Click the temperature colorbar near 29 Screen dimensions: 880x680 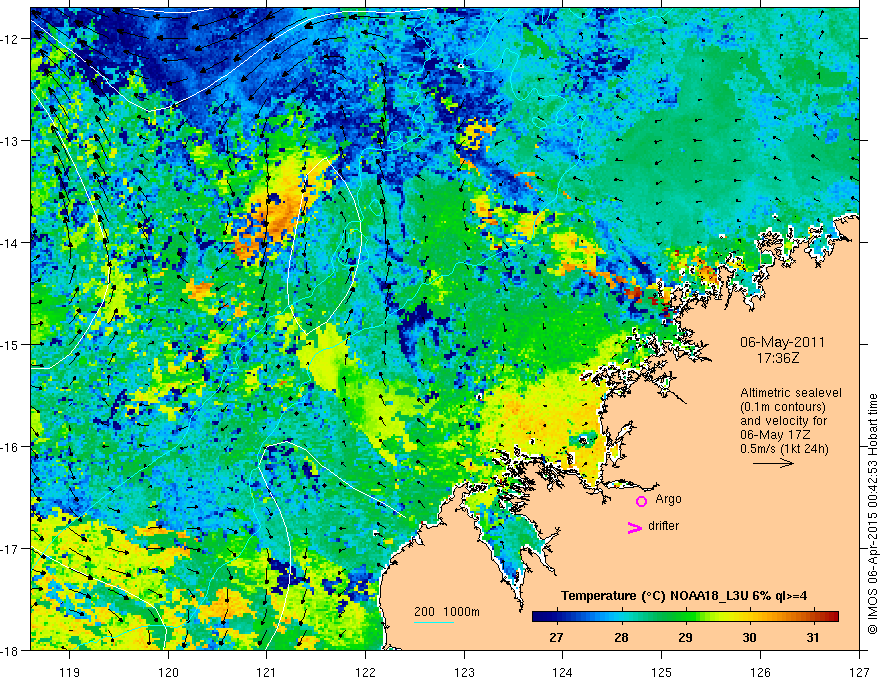(x=685, y=616)
